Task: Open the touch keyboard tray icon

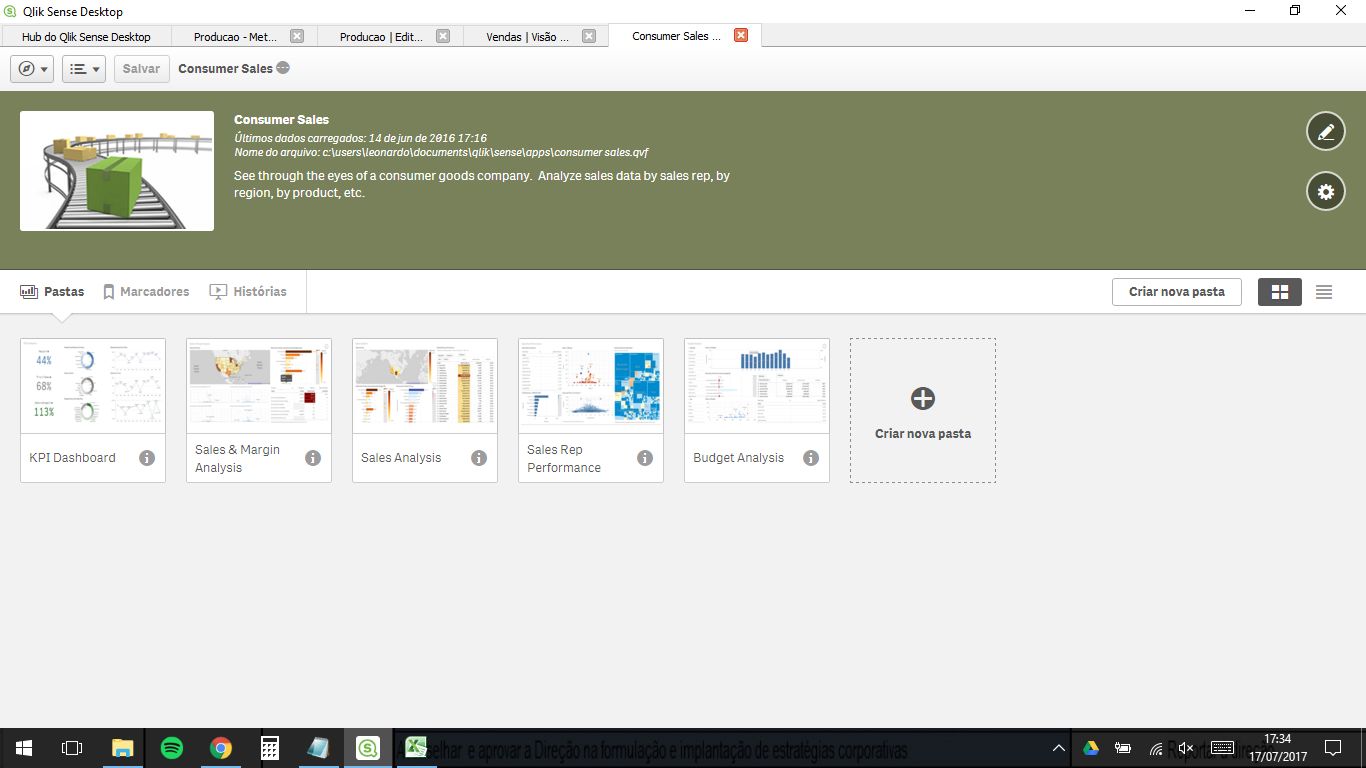Action: pyautogui.click(x=1222, y=748)
